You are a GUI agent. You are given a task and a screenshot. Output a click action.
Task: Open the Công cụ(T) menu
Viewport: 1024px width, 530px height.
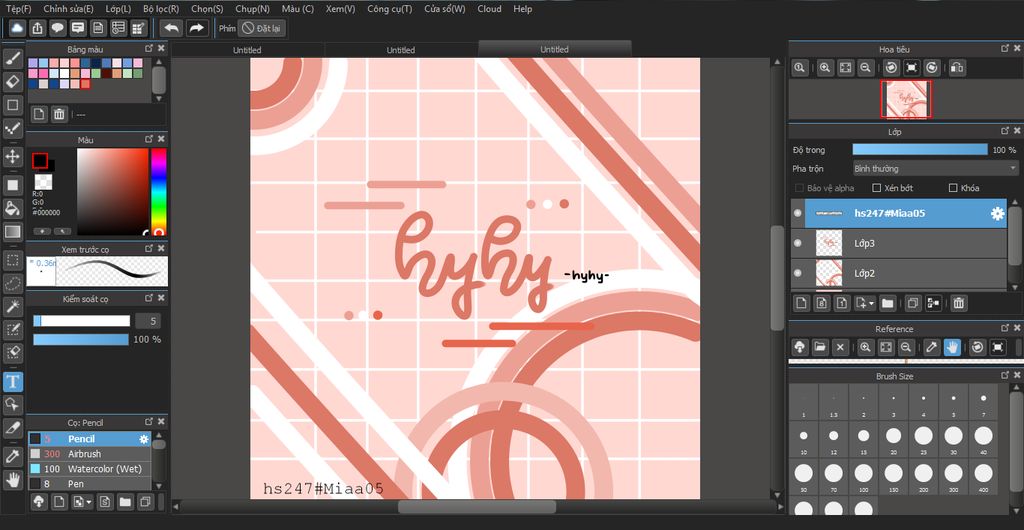tap(389, 9)
